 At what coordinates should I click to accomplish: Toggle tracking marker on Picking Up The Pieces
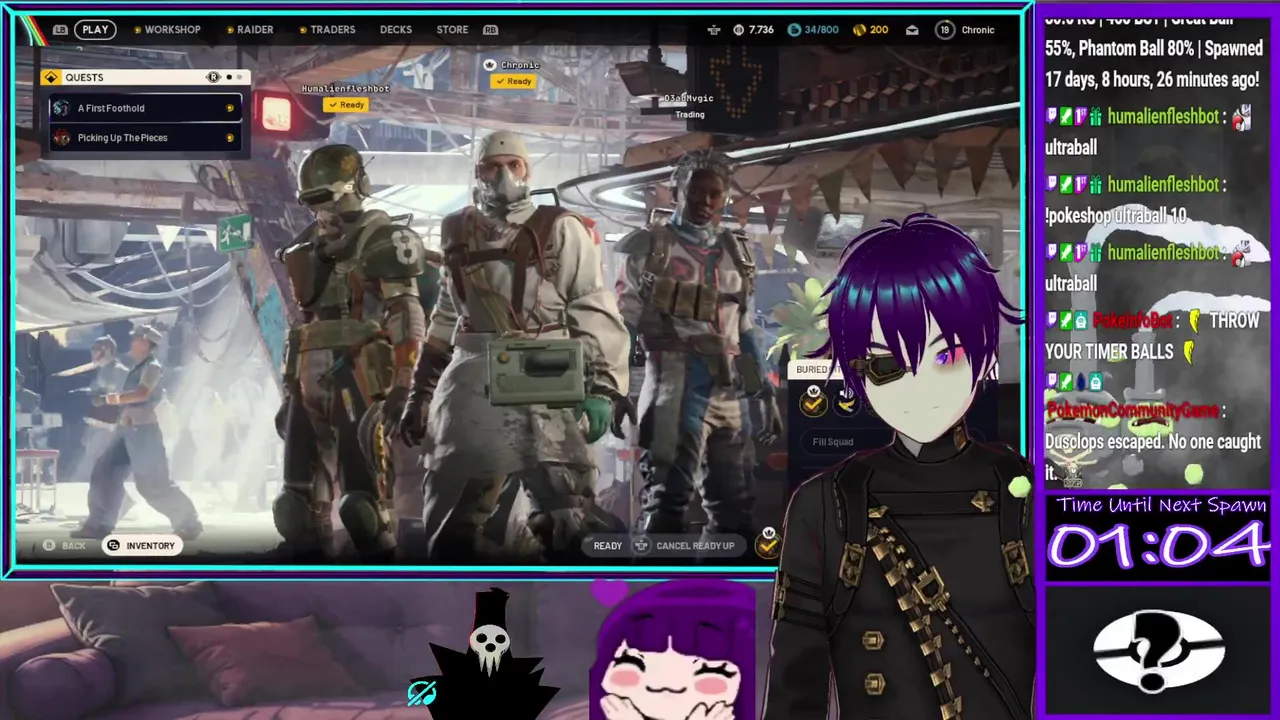pos(230,138)
